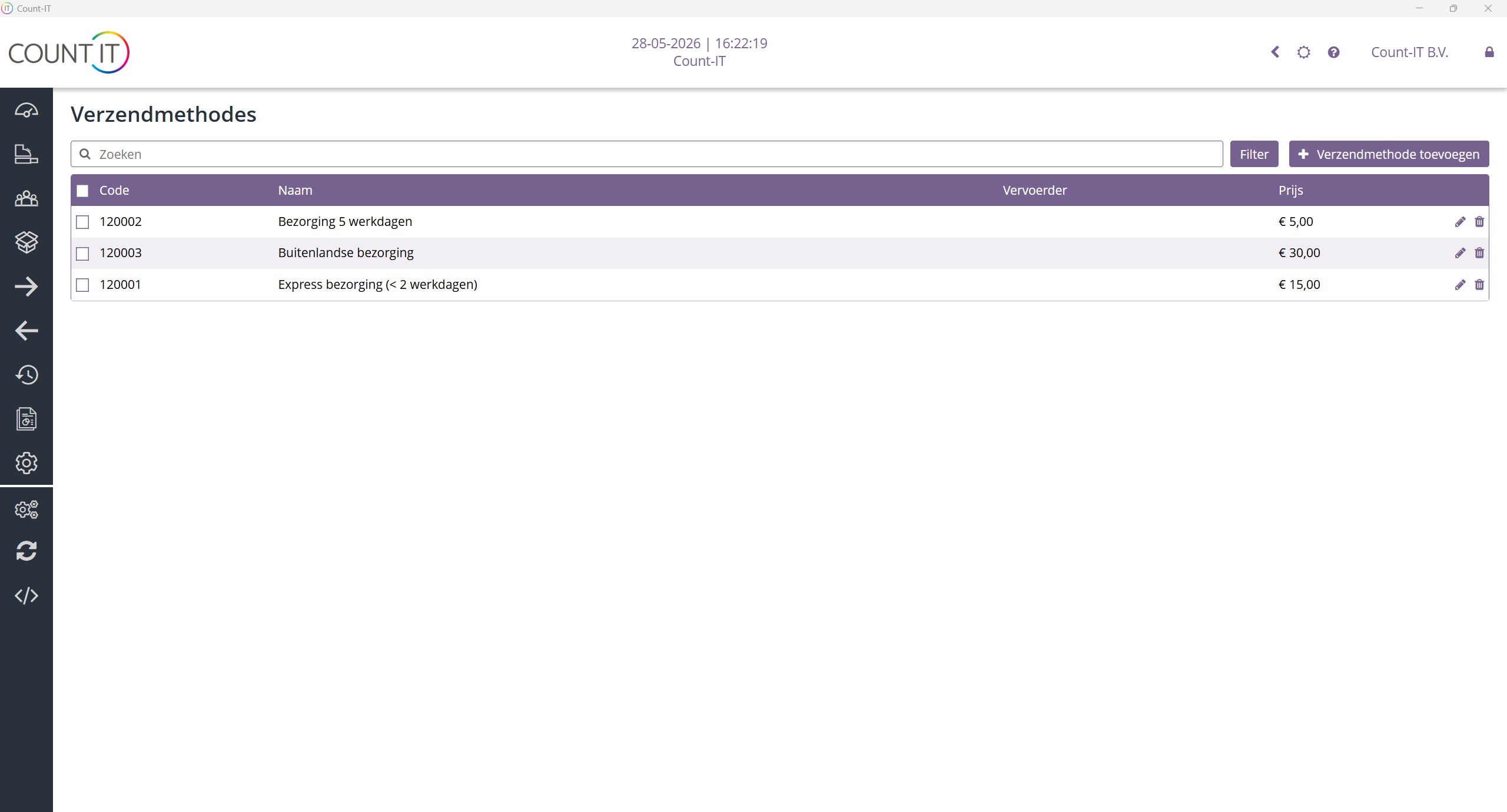
Task: Click the sync refresh arrows icon
Action: [26, 551]
